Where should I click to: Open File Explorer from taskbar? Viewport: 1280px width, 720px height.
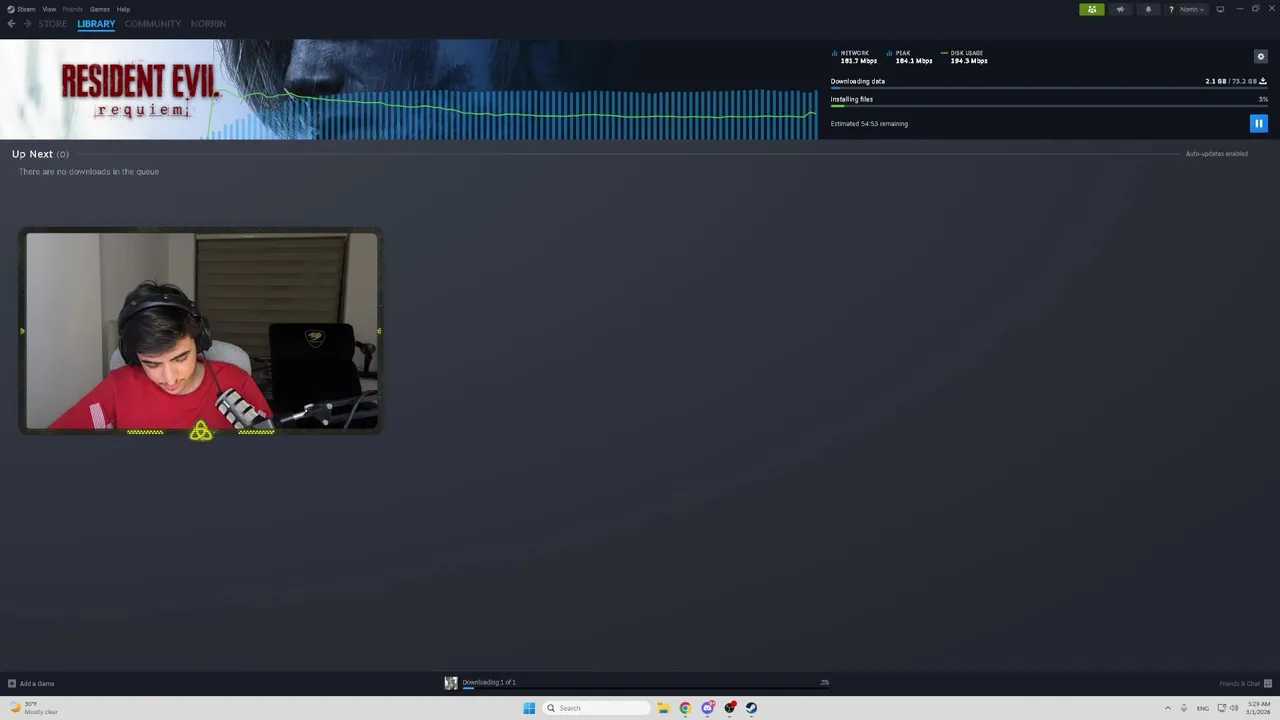(663, 708)
